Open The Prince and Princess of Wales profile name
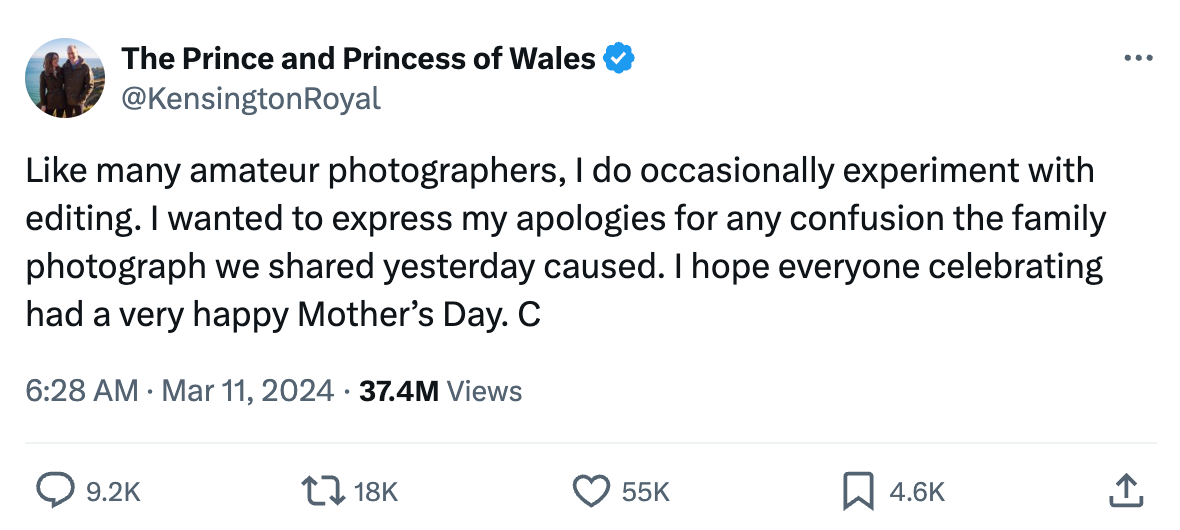 pos(358,60)
